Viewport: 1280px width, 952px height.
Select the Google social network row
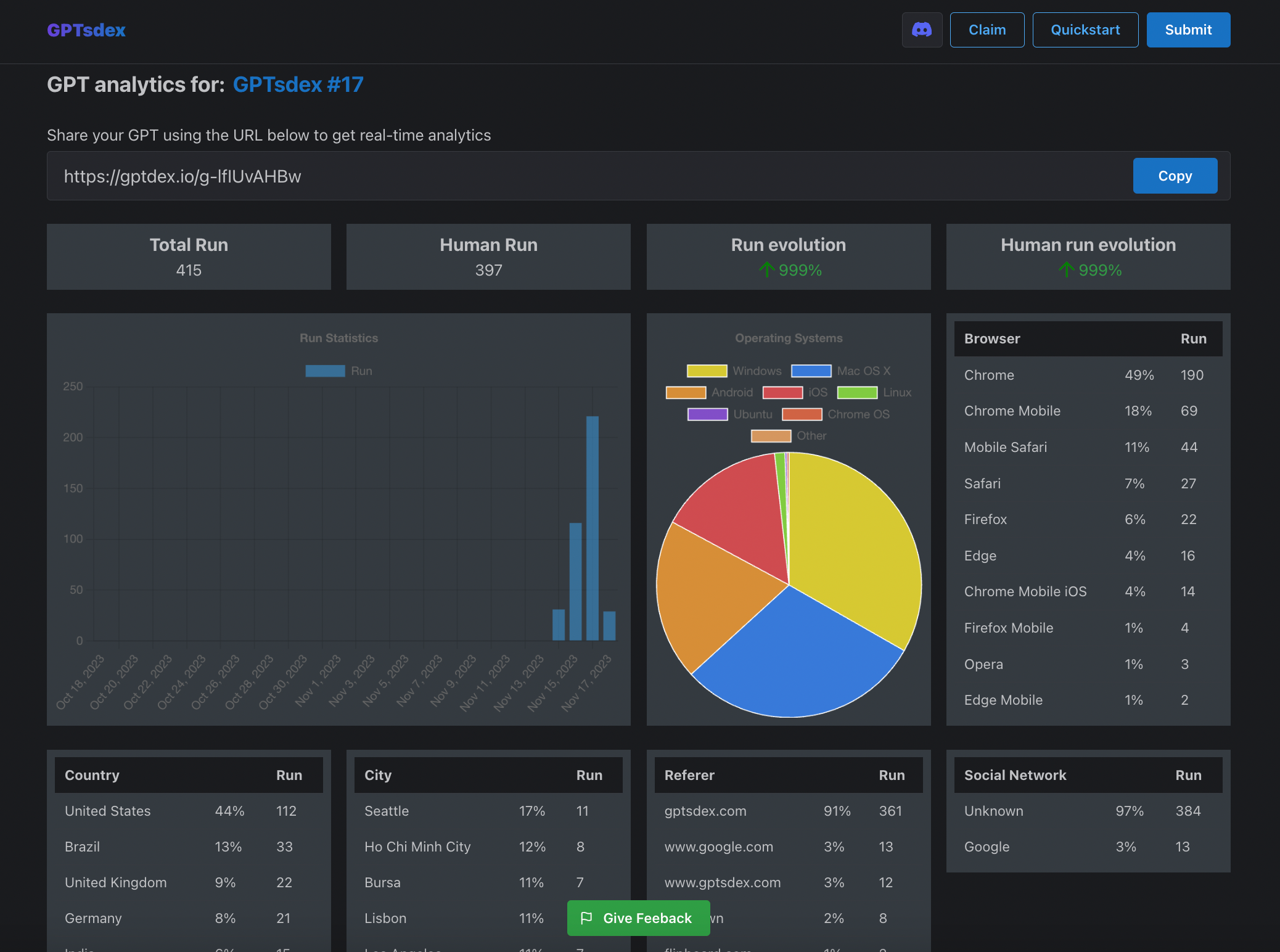(x=1088, y=847)
